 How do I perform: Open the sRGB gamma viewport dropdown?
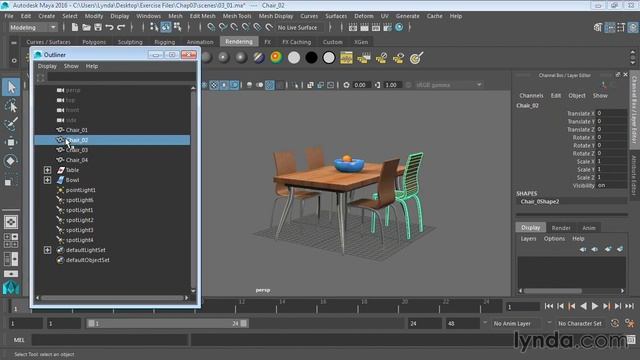(x=449, y=85)
